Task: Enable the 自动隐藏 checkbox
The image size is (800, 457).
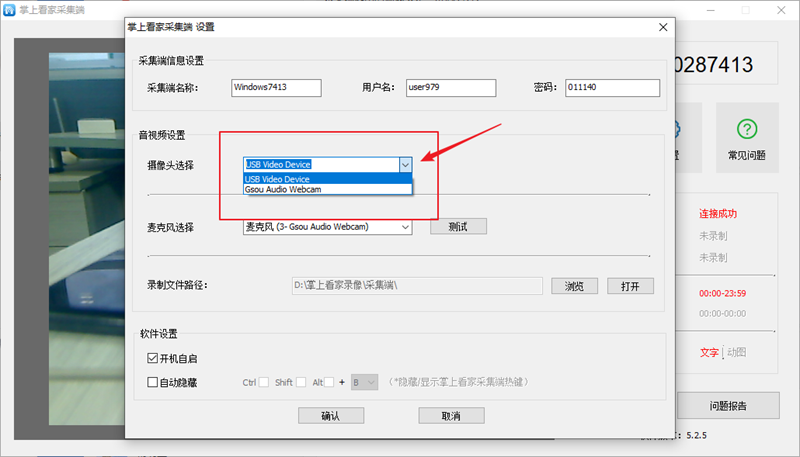Action: coord(152,382)
